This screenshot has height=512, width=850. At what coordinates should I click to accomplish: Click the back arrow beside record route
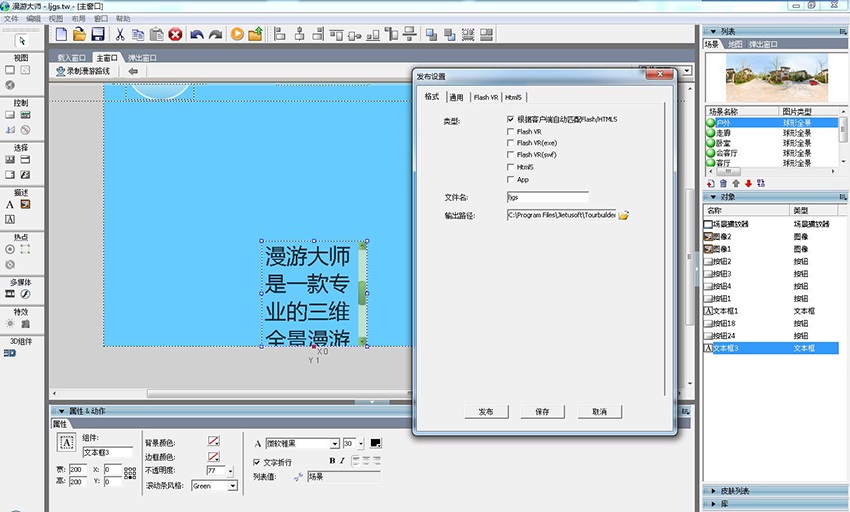click(133, 71)
